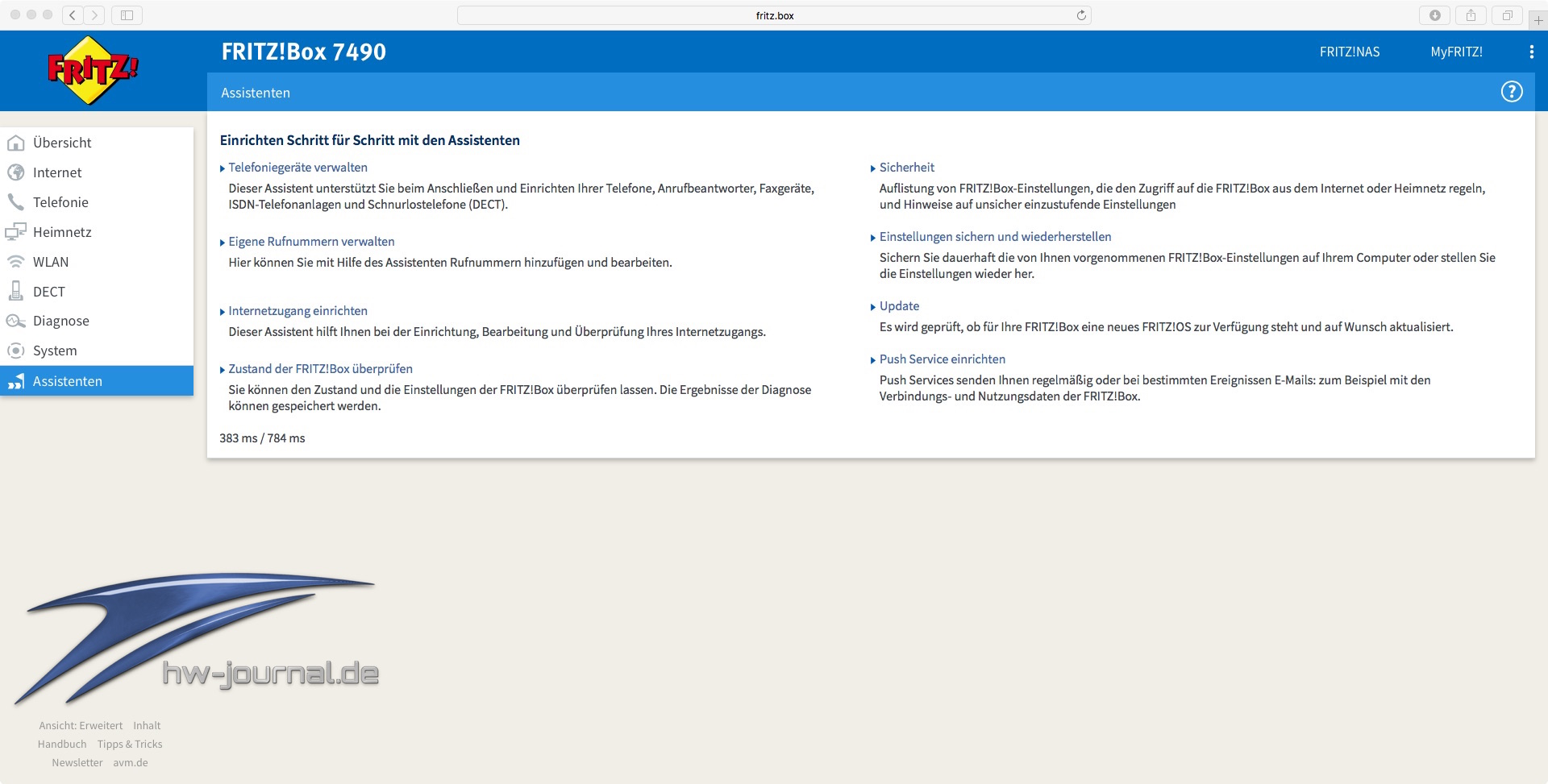Click the Ansicht: Erweitert footer link
The image size is (1548, 784).
tap(81, 726)
